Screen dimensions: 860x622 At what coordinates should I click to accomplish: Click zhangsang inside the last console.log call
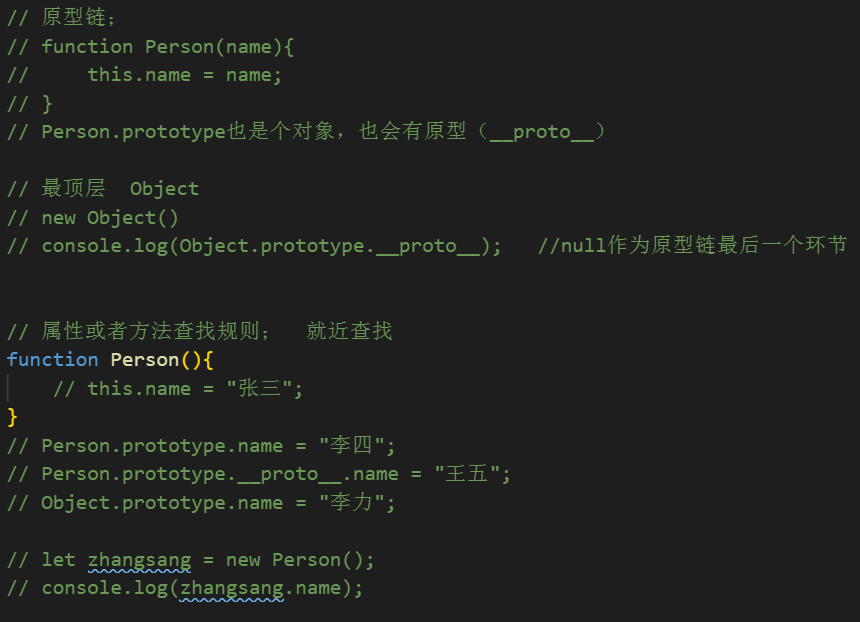(x=232, y=588)
